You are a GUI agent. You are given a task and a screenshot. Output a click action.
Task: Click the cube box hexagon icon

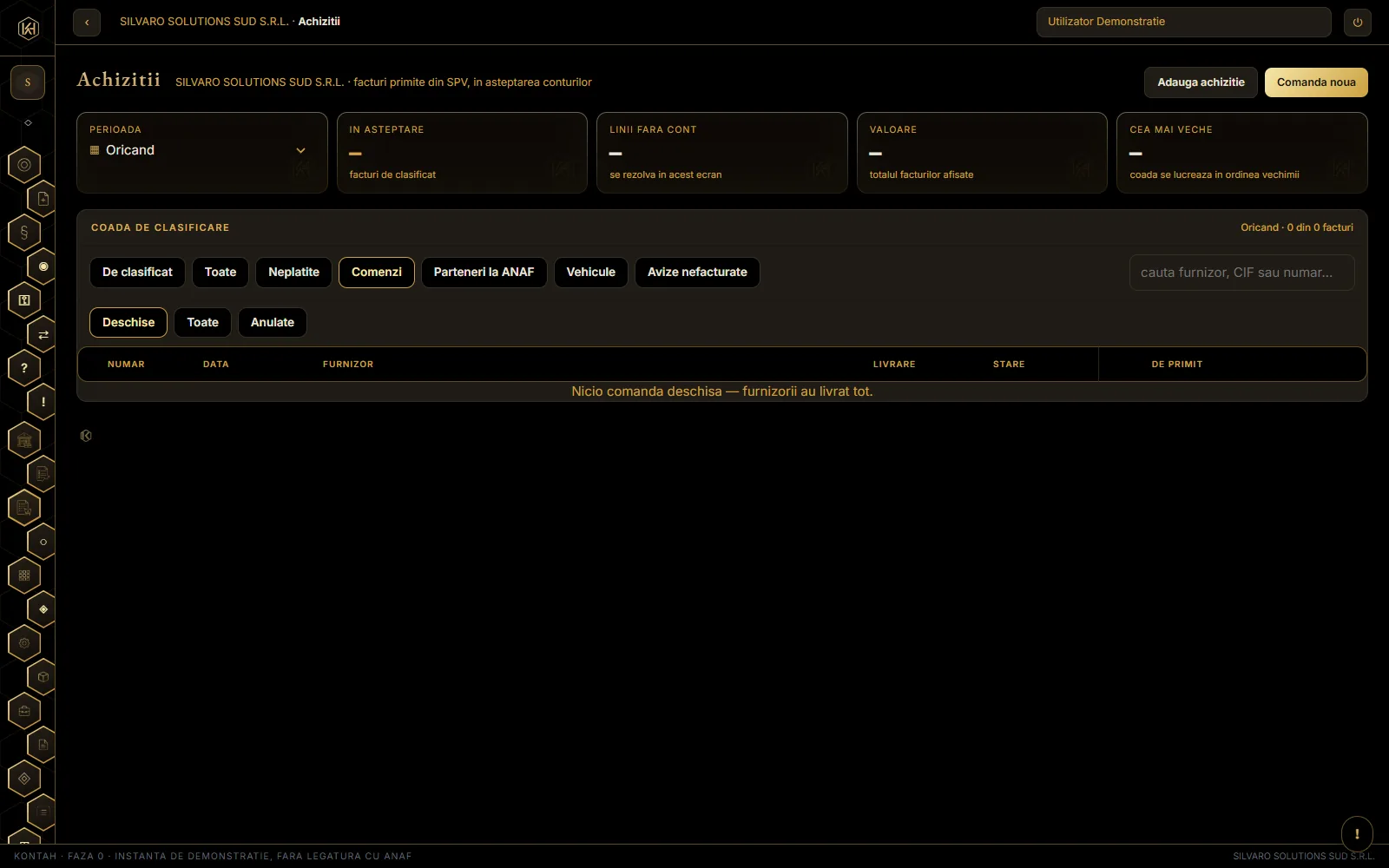43,676
